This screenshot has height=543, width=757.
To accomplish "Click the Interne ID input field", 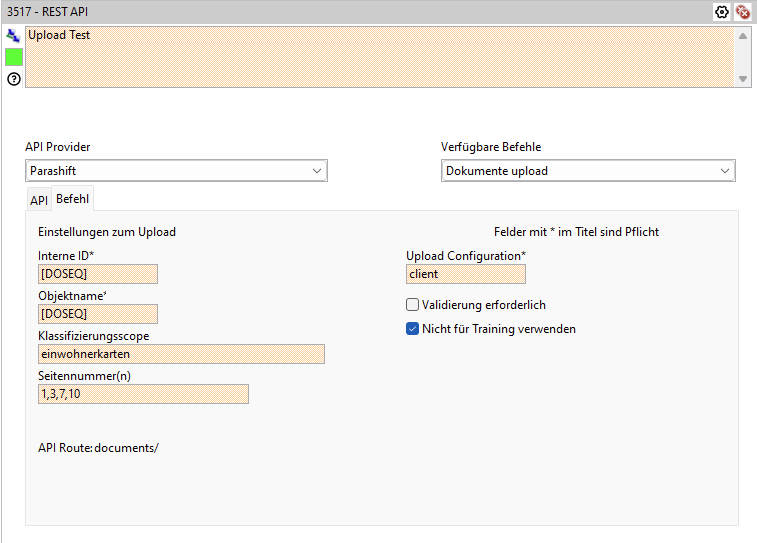I will [98, 274].
